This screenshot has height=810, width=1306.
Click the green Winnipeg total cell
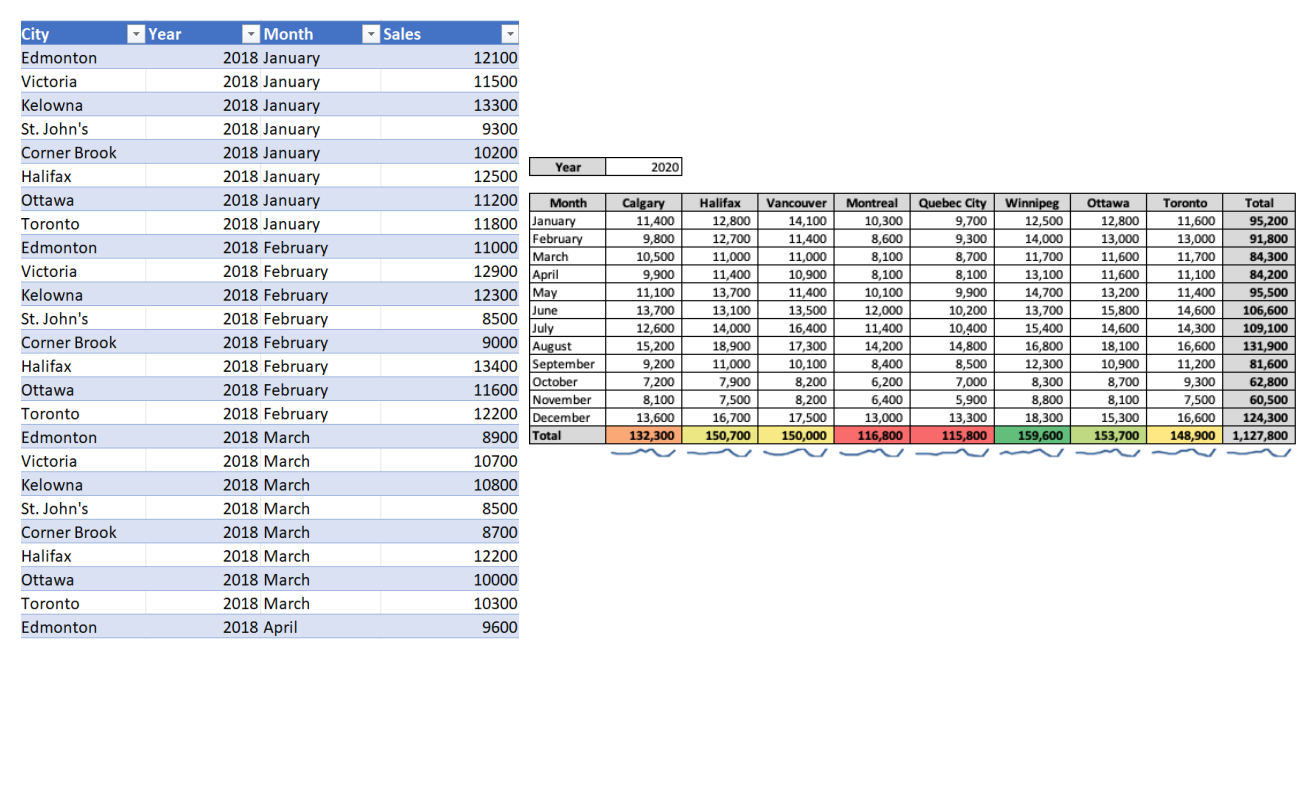pos(1032,435)
